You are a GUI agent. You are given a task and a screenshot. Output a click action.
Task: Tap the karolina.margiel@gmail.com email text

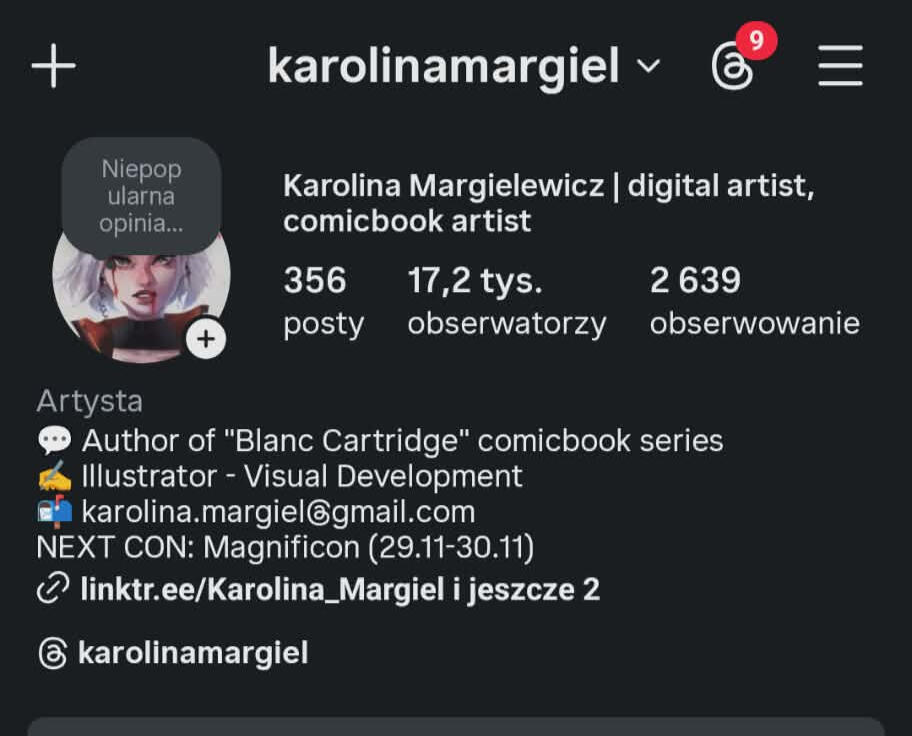click(x=278, y=512)
